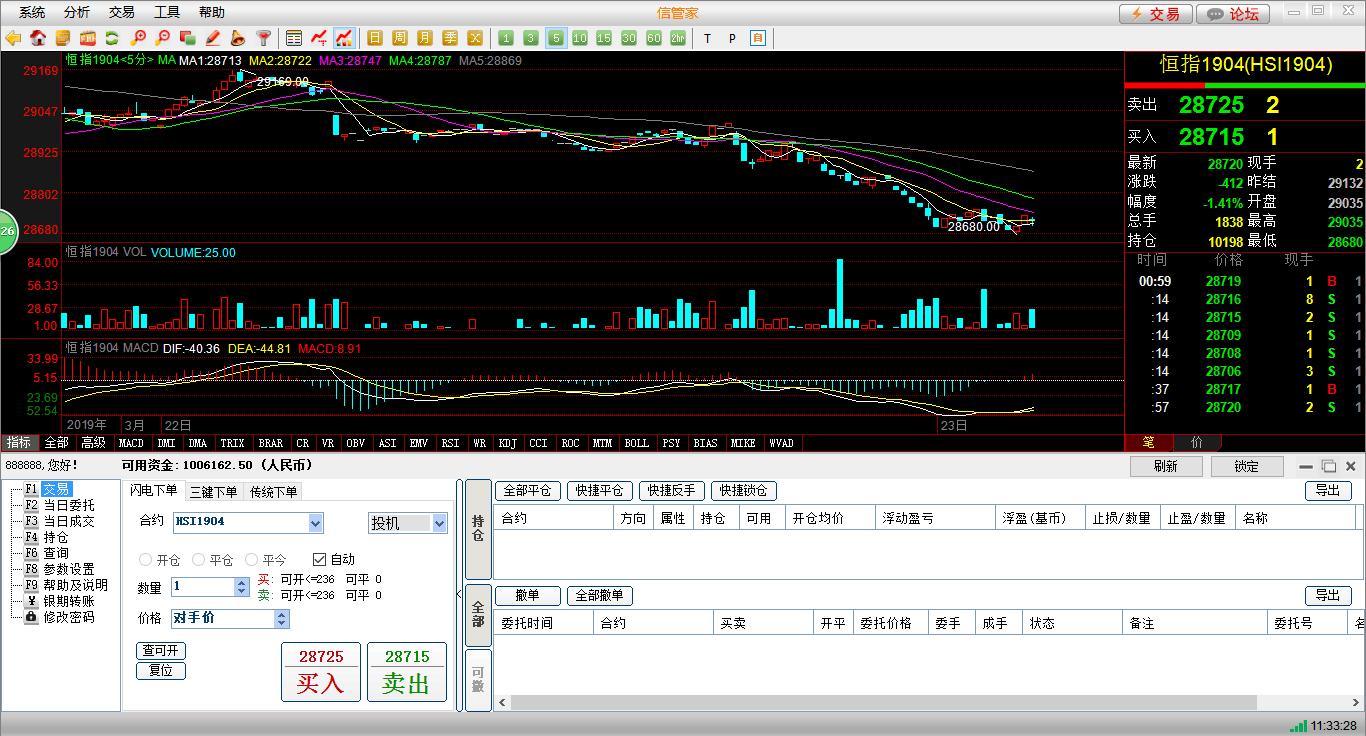1366x736 pixels.
Task: Click the 复位 button
Action: tap(161, 670)
